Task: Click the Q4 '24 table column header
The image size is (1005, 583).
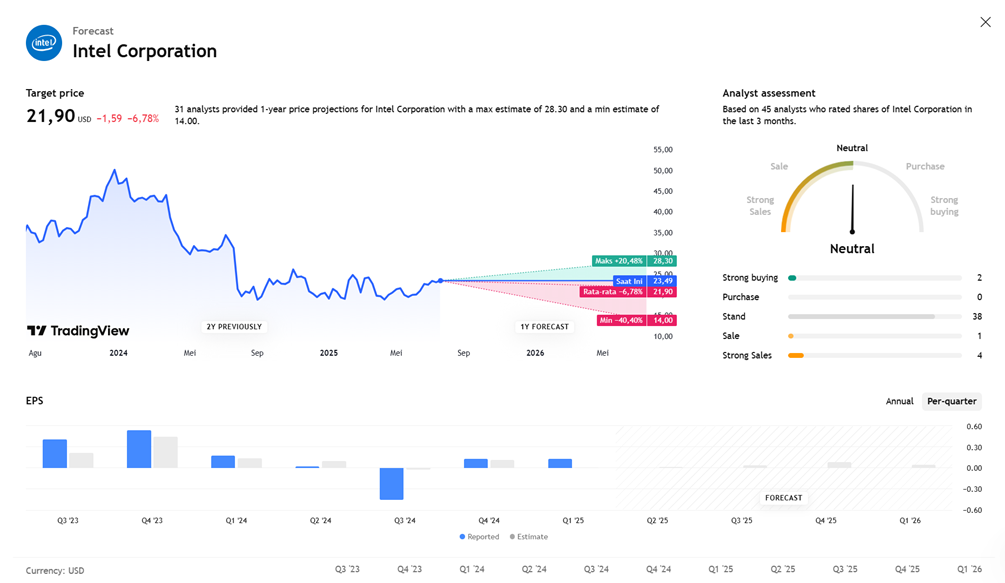Action: click(x=658, y=569)
